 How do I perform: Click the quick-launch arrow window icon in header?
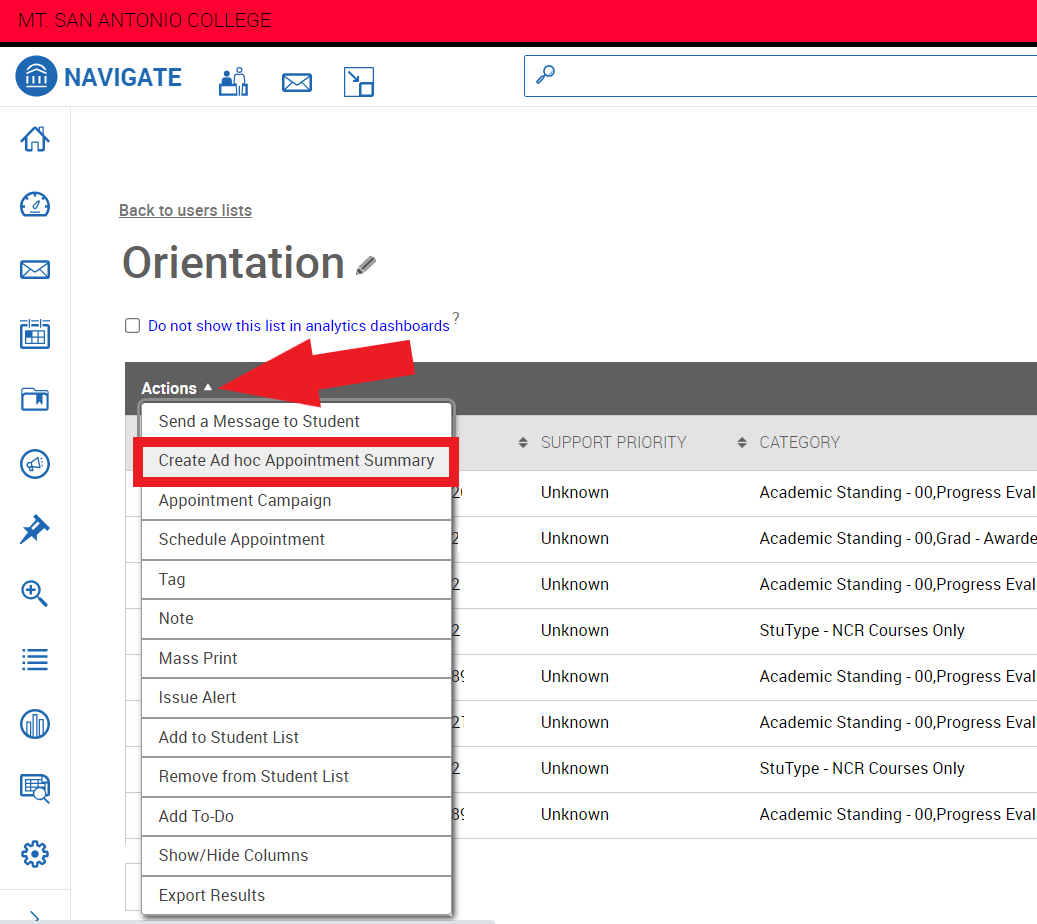point(359,82)
